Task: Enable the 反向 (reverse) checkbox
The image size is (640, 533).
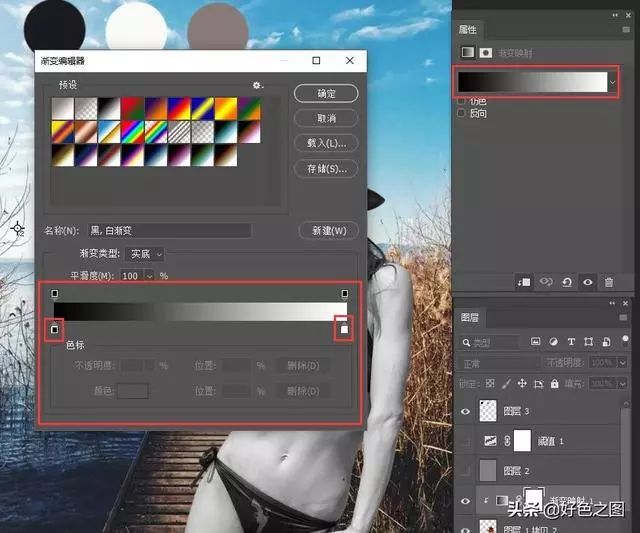Action: point(461,114)
